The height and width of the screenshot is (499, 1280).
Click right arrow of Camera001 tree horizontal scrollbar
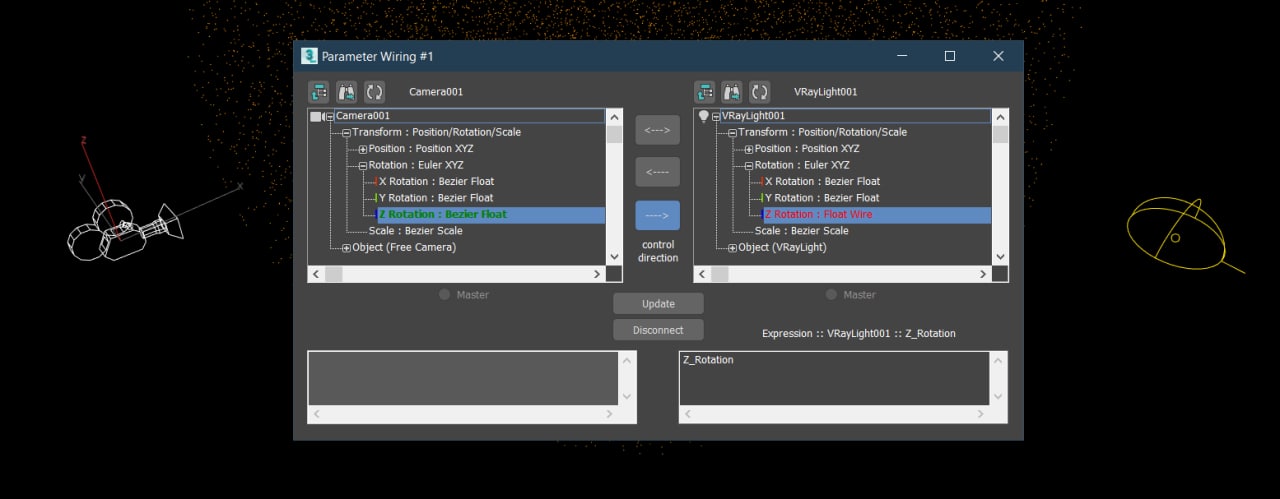pos(599,274)
